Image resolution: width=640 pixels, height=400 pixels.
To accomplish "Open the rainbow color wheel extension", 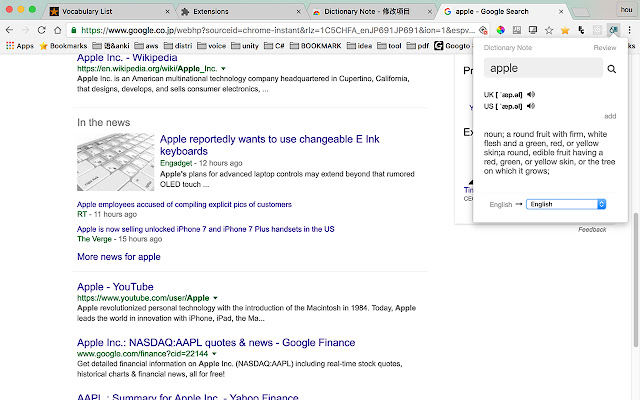I will (x=500, y=30).
